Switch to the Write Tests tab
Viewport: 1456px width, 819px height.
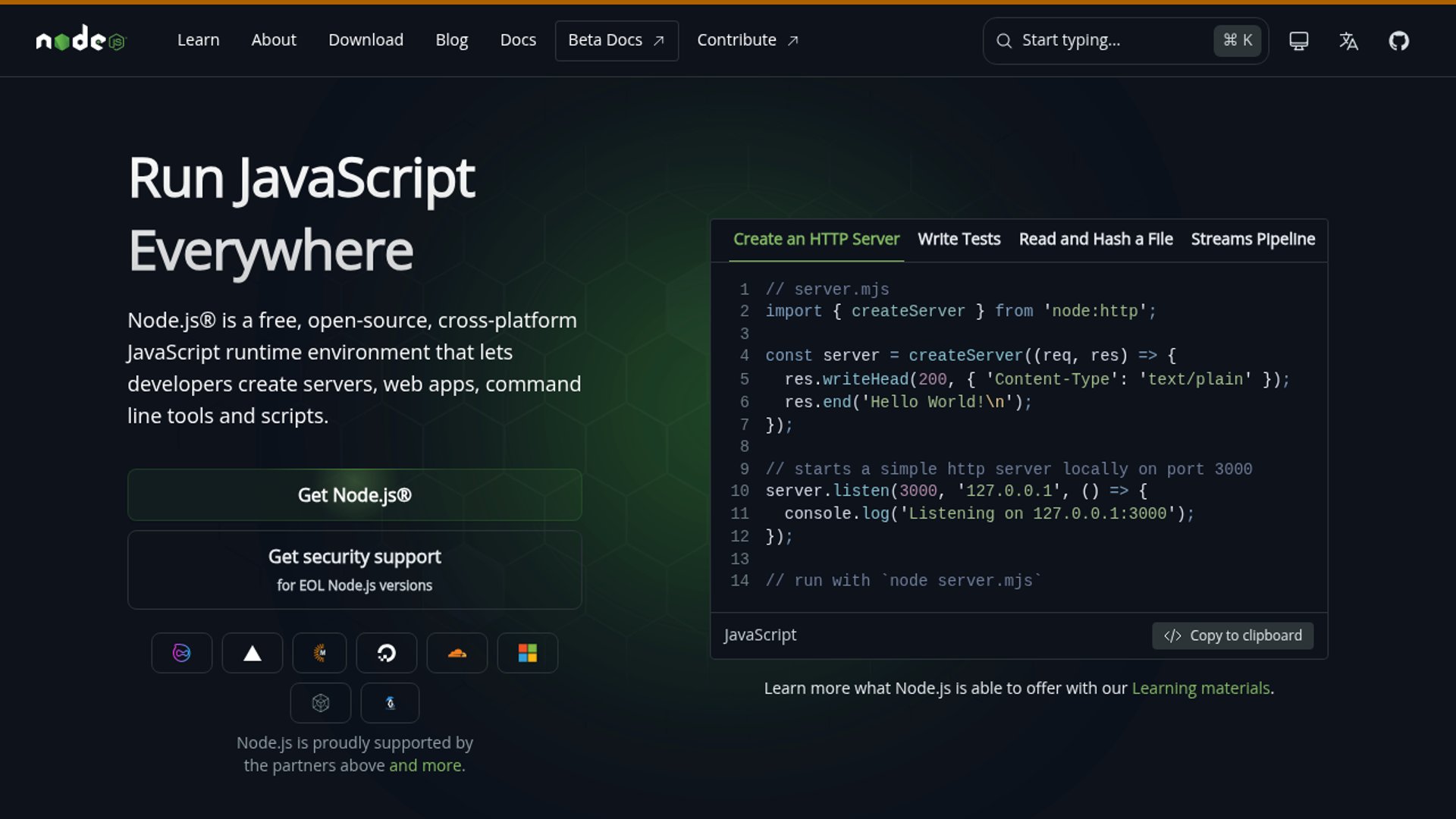pos(959,240)
